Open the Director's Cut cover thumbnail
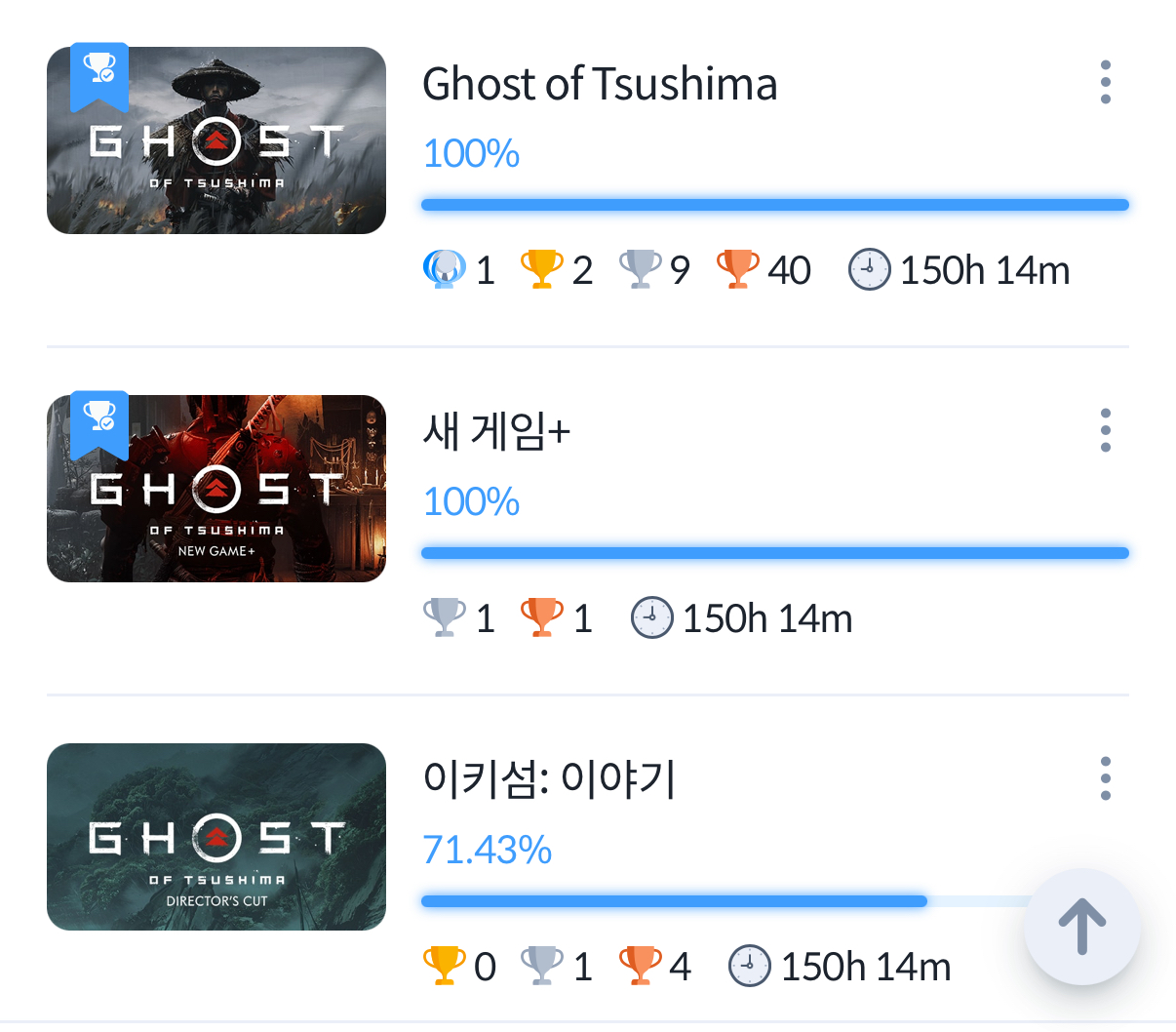The width and height of the screenshot is (1176, 1032). click(216, 837)
